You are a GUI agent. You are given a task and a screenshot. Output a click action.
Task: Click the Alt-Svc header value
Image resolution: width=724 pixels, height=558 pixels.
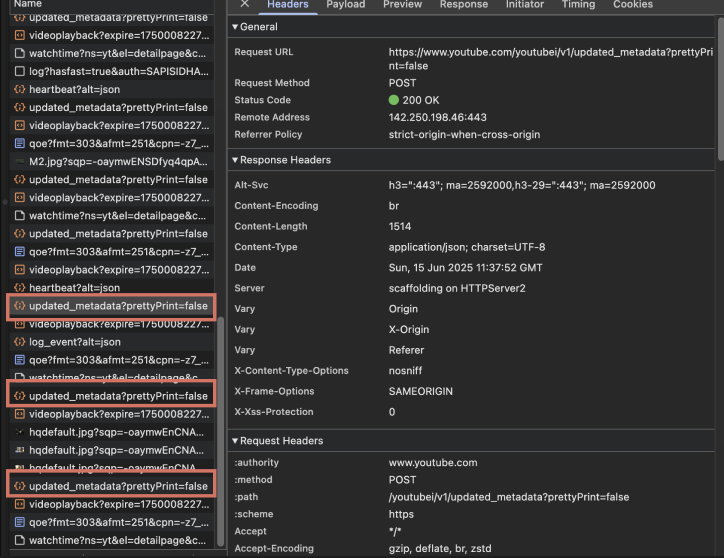tap(522, 185)
